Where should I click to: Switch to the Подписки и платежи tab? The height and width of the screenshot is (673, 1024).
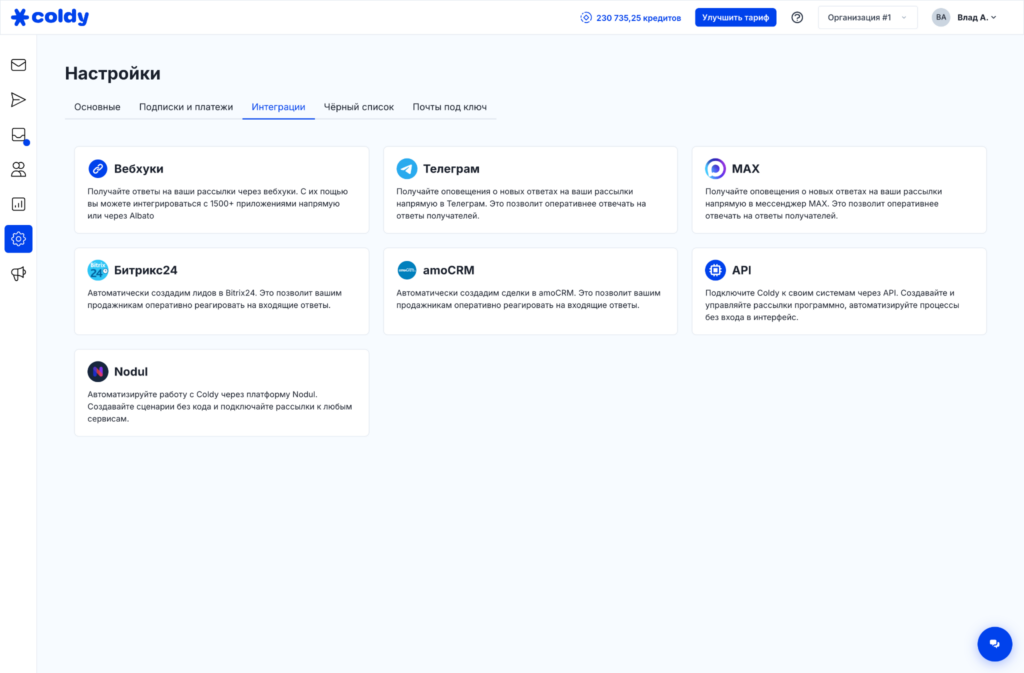point(186,107)
